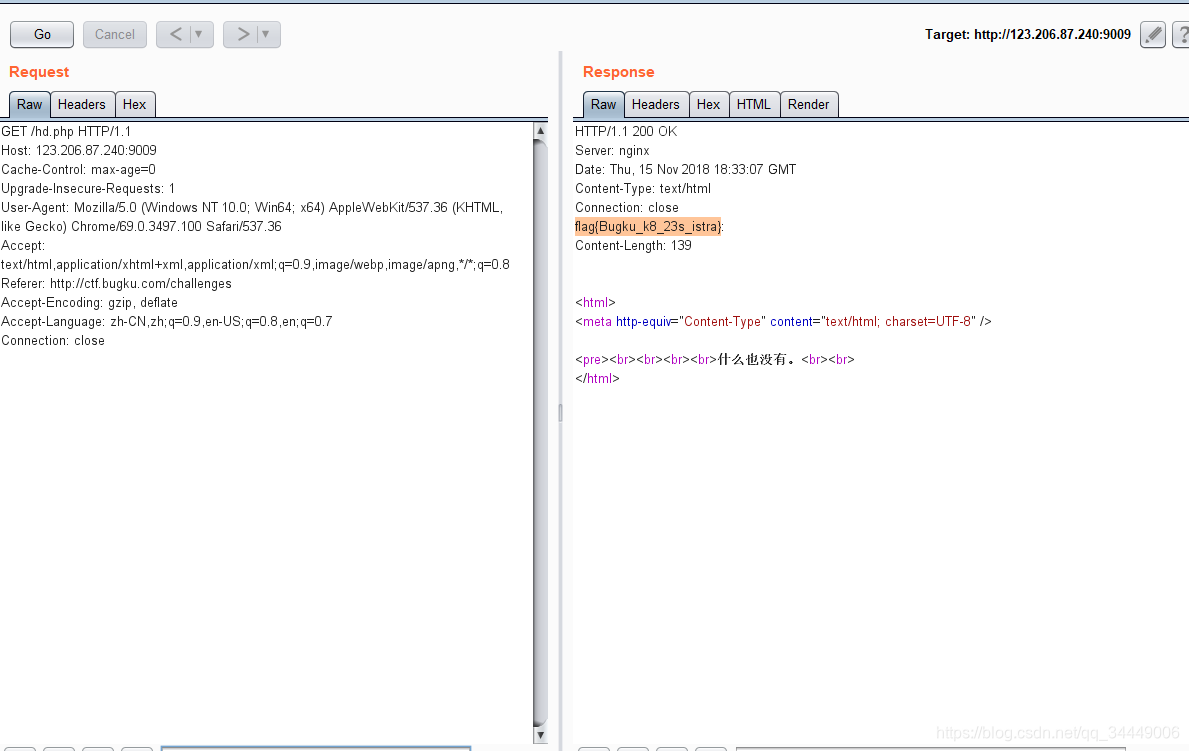1189x751 pixels.
Task: Click the Referer header line with ctf.bugku.com
Action: point(116,283)
